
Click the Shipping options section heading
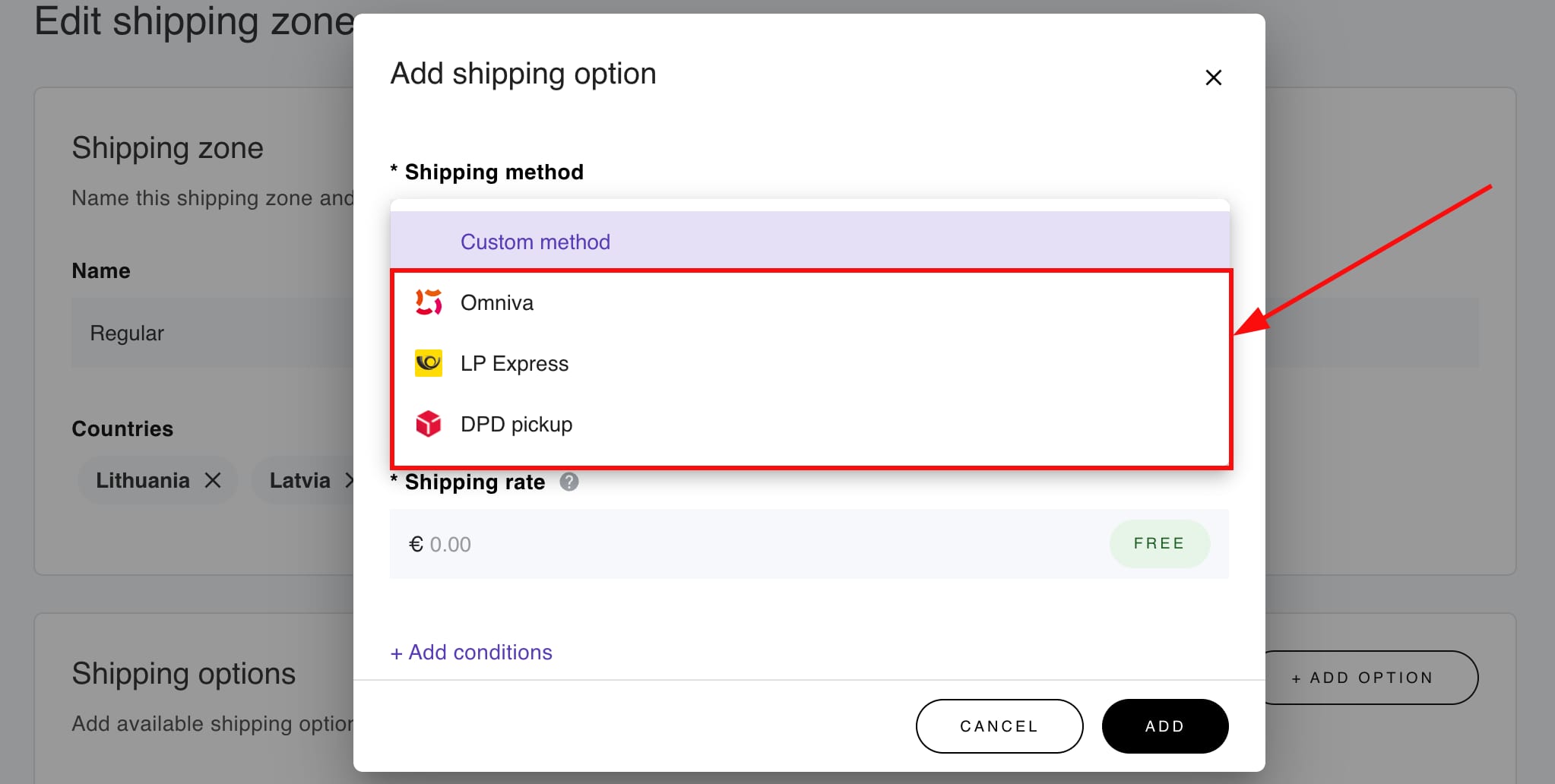coord(183,673)
